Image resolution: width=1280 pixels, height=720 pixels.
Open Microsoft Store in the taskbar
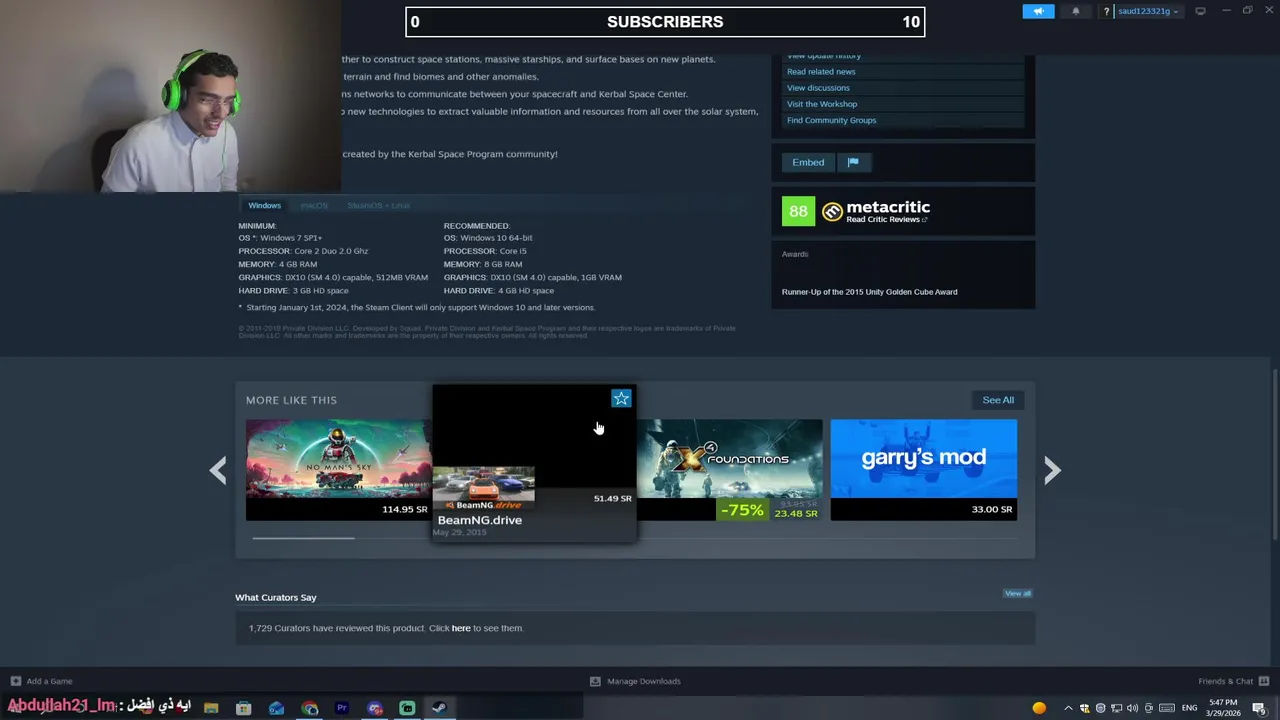244,708
